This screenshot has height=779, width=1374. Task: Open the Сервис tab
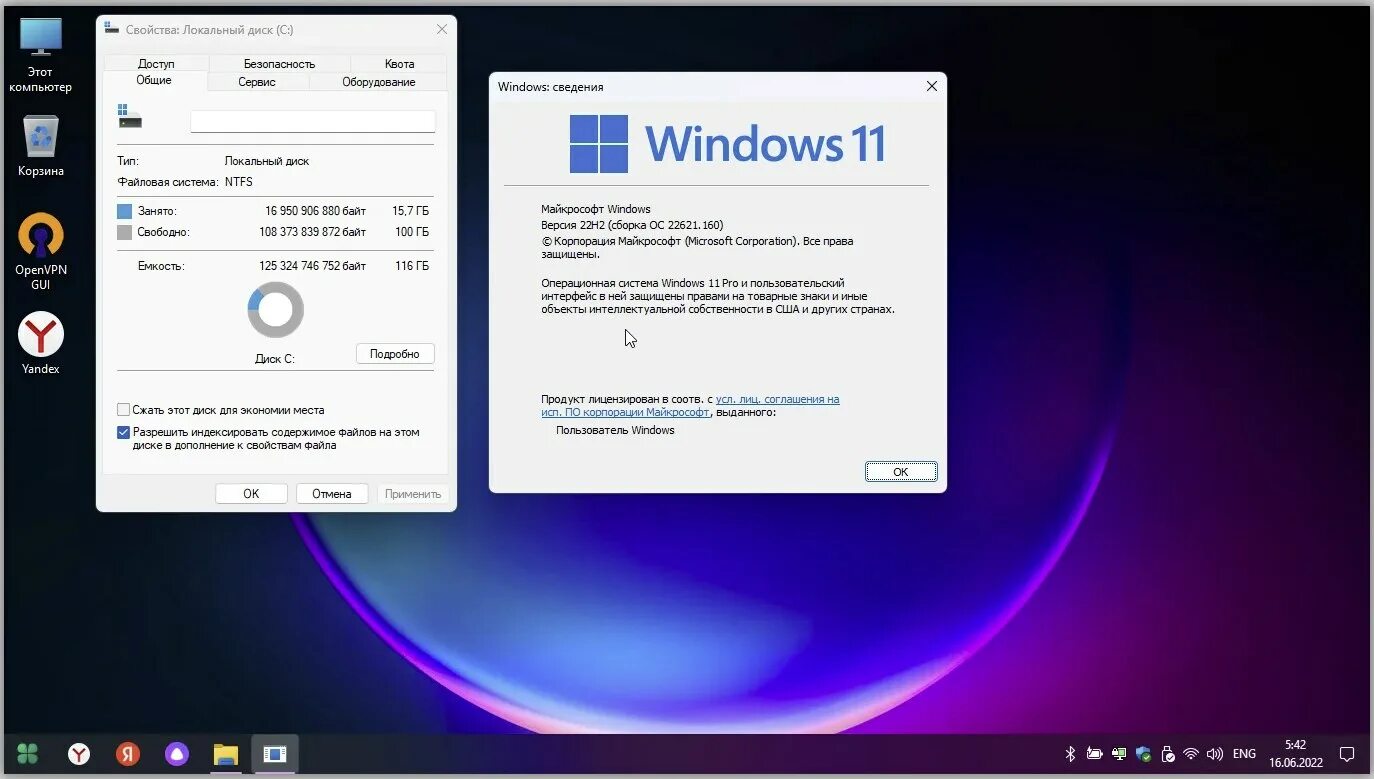click(257, 82)
